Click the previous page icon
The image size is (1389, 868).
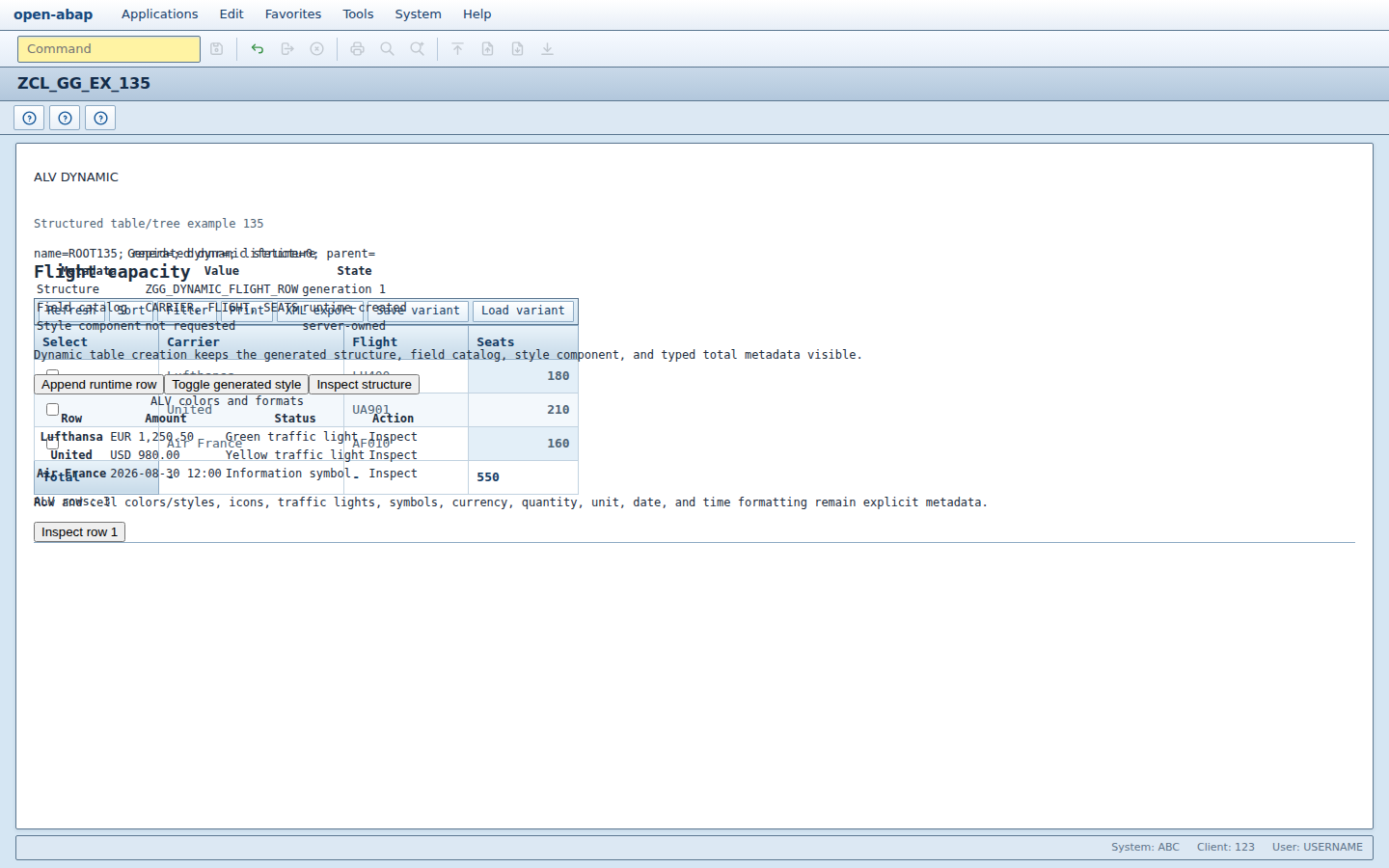coord(488,49)
